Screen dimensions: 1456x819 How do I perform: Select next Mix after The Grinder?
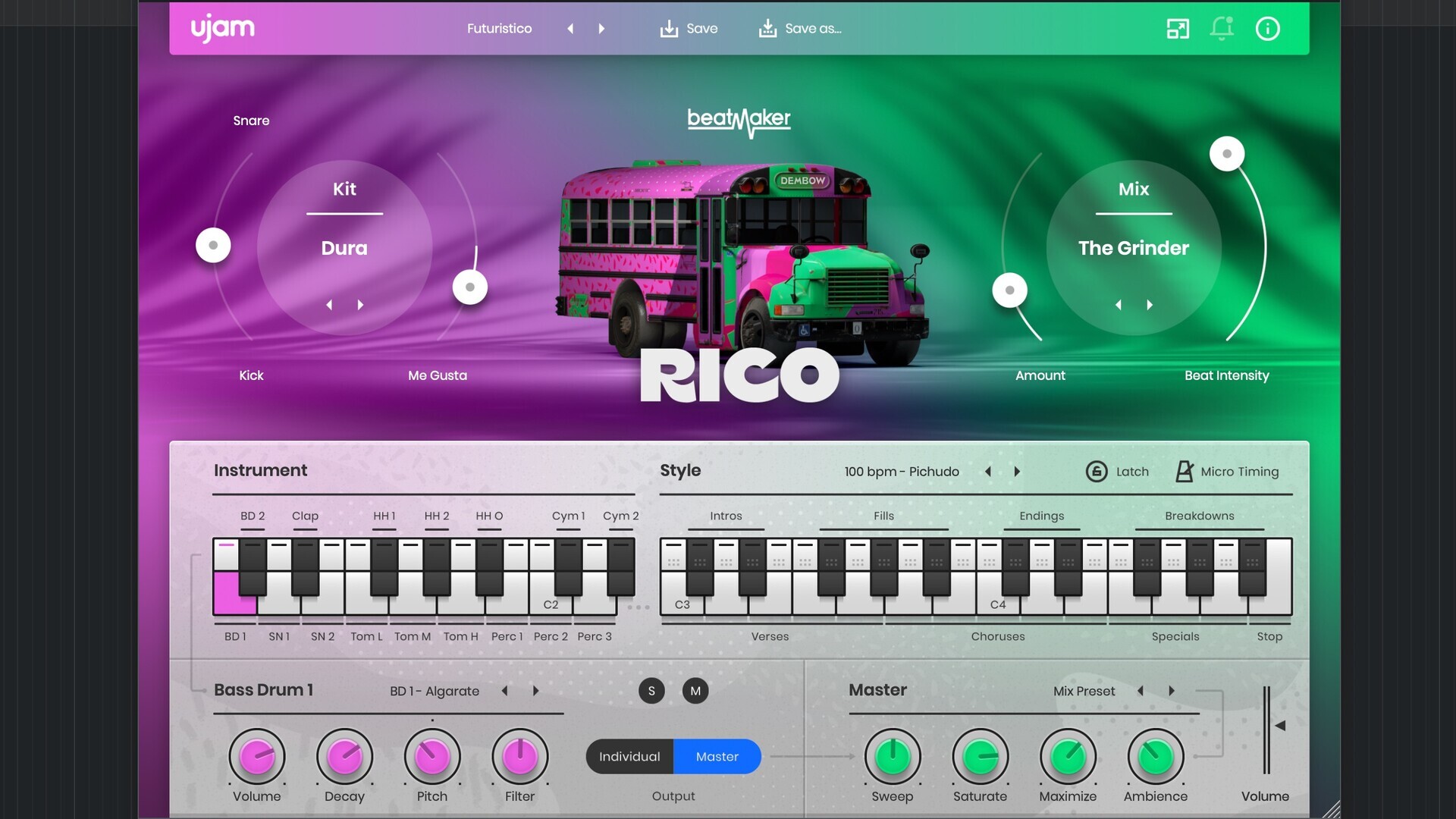tap(1150, 305)
